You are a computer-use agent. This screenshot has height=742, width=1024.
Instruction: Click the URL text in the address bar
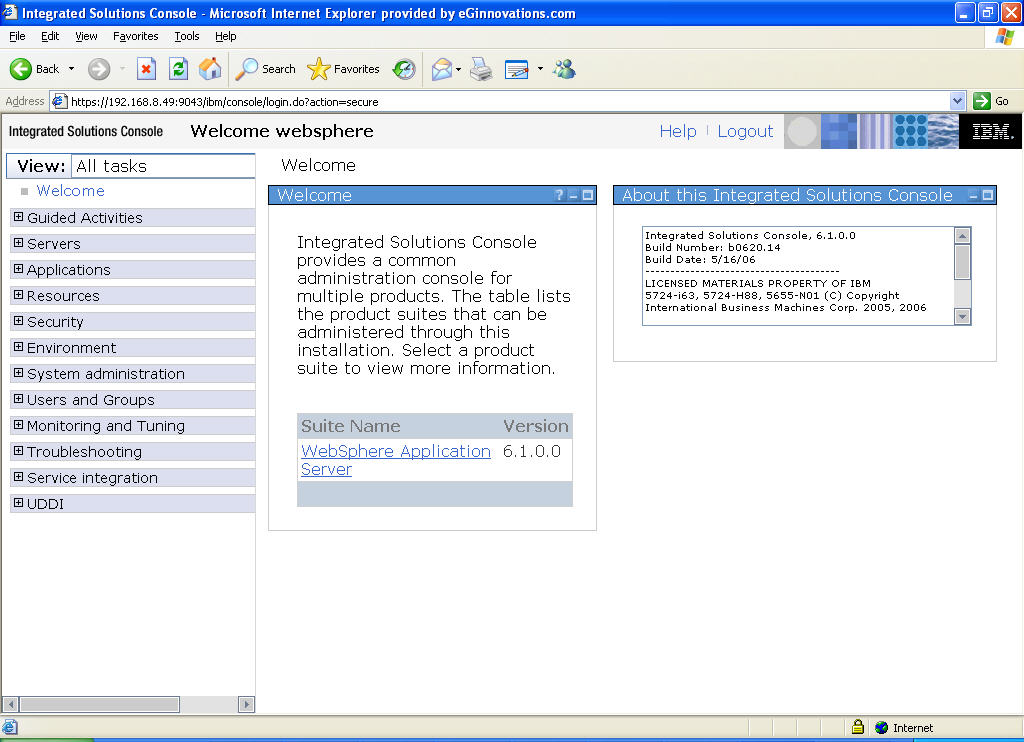coord(225,102)
